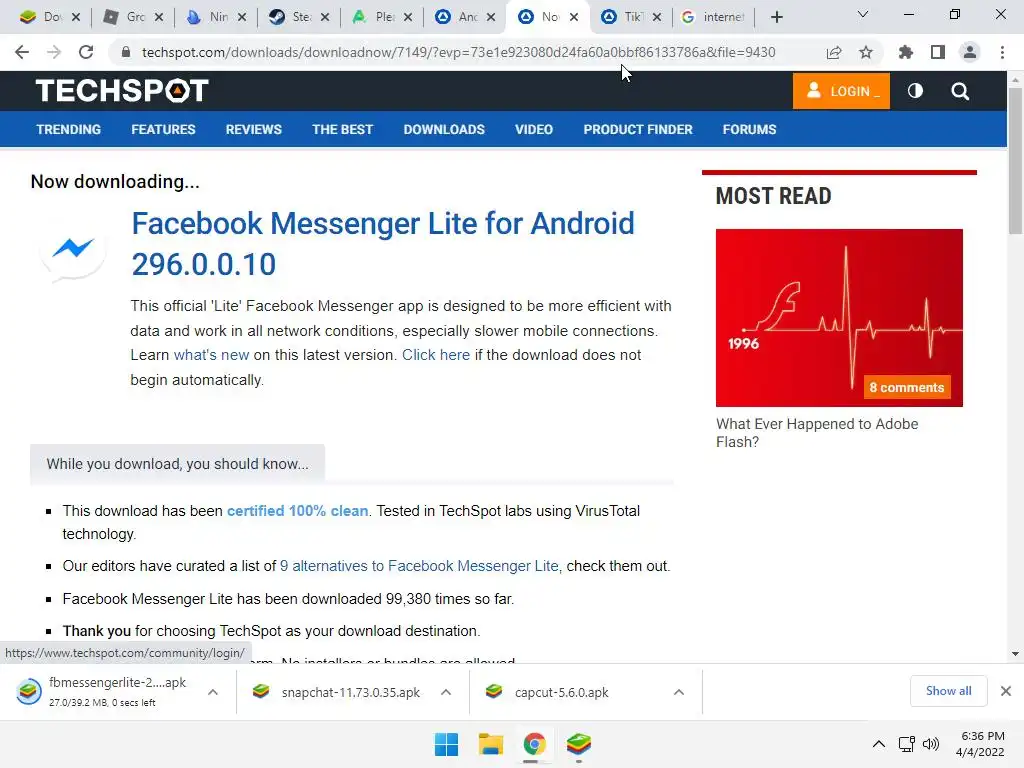Open the tab search chevron
This screenshot has height=768, width=1024.
click(863, 15)
